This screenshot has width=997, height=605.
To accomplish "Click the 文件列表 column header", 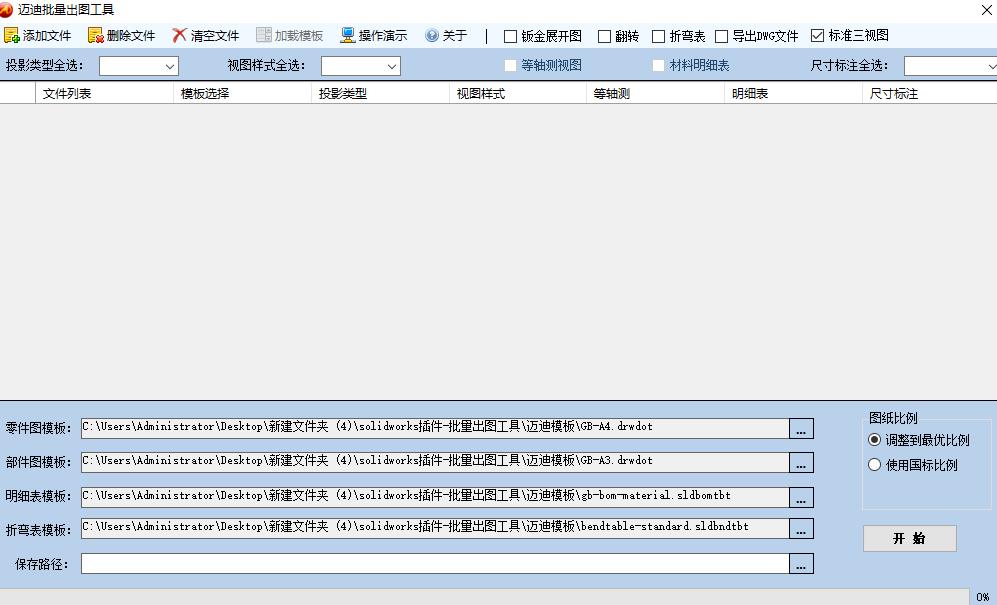I will click(x=104, y=94).
